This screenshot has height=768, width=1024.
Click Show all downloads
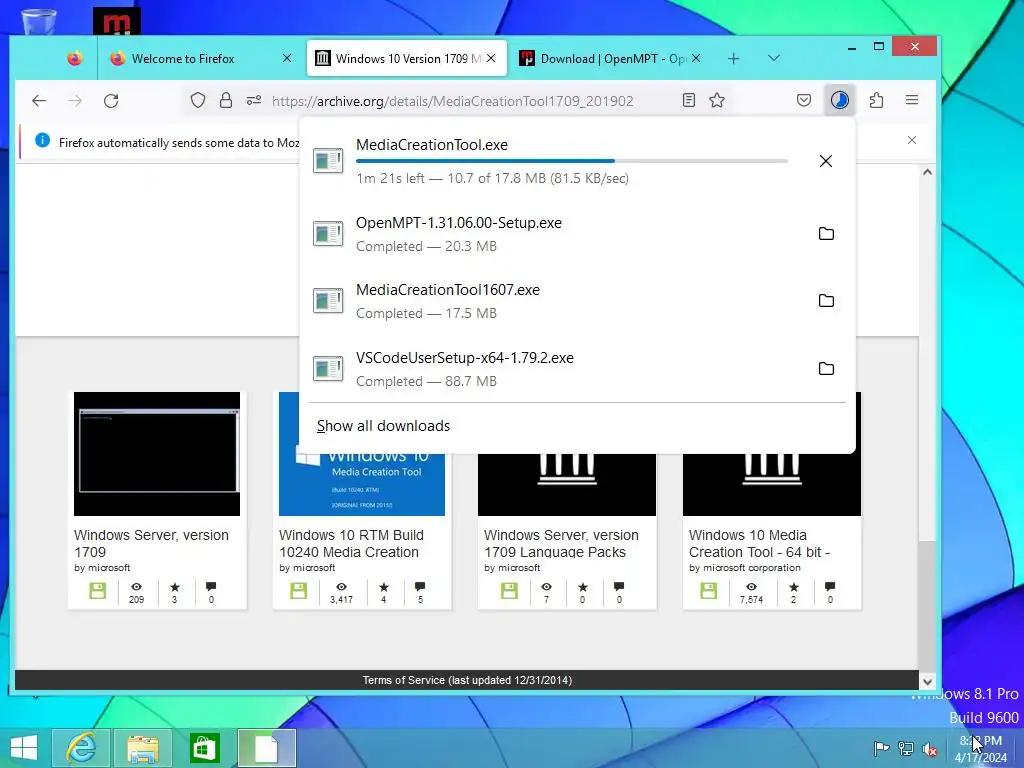coord(383,426)
